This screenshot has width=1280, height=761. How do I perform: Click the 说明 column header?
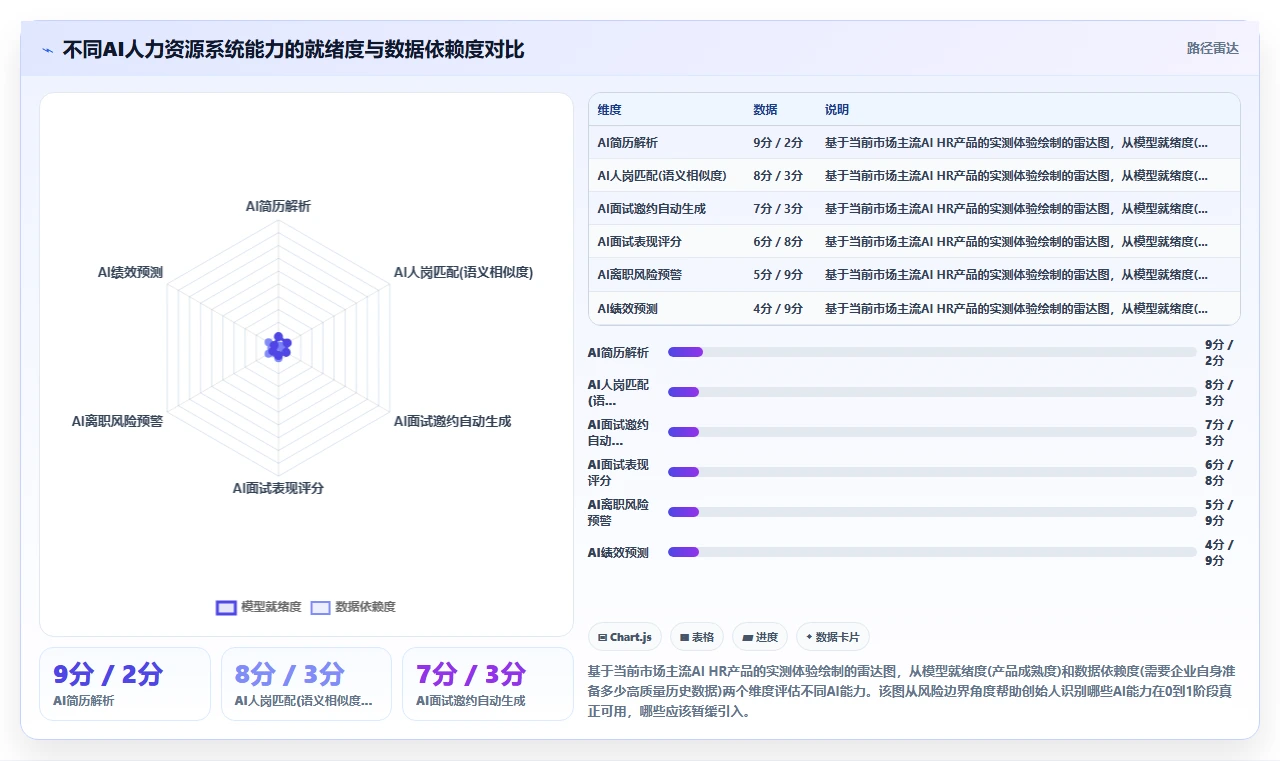click(x=837, y=110)
